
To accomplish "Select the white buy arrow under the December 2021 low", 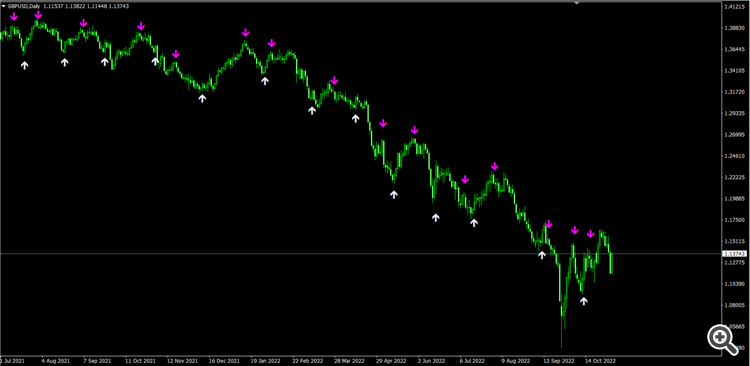I will [x=202, y=98].
